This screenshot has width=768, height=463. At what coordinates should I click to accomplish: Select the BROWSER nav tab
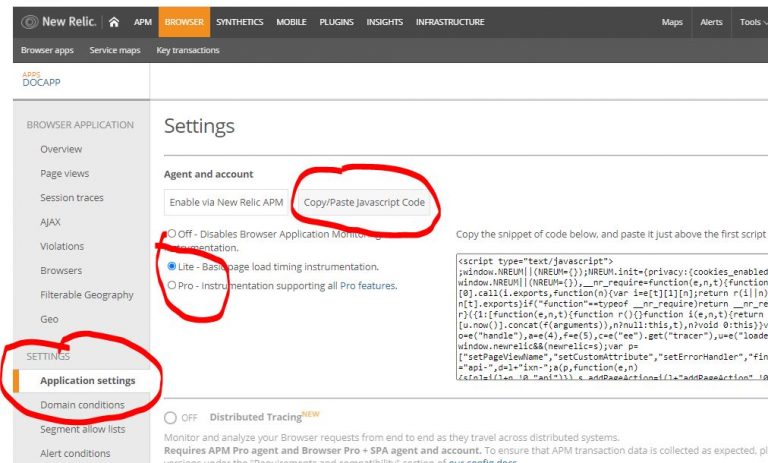(184, 22)
